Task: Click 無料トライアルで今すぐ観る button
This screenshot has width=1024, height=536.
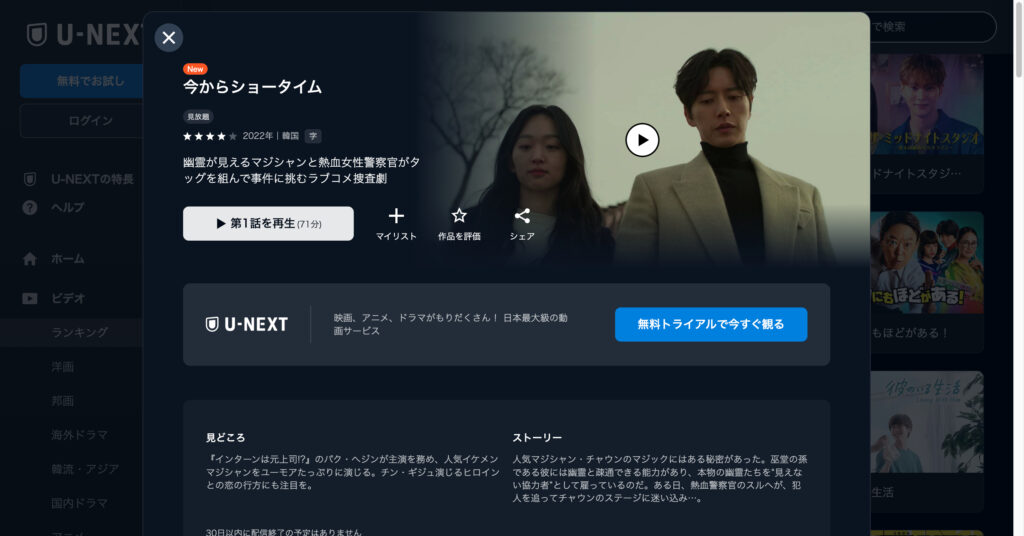Action: [x=711, y=324]
